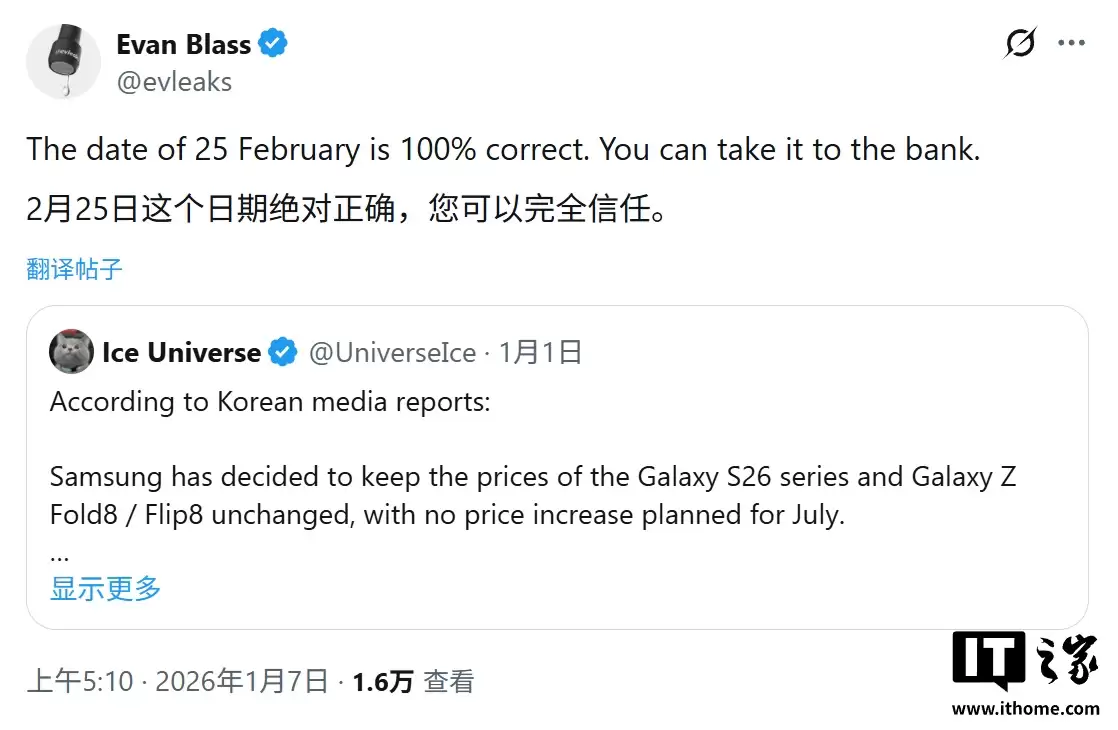The image size is (1118, 730).
Task: Select the Evan Blass display name
Action: coord(185,43)
